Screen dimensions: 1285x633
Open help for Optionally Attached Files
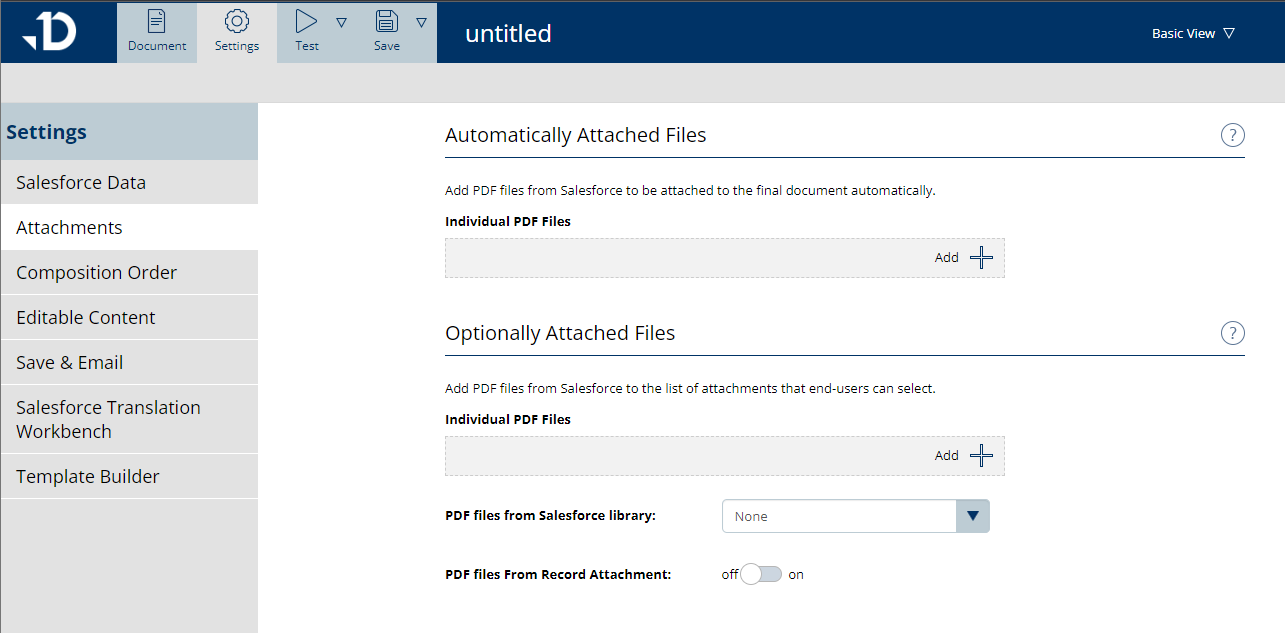(1232, 333)
